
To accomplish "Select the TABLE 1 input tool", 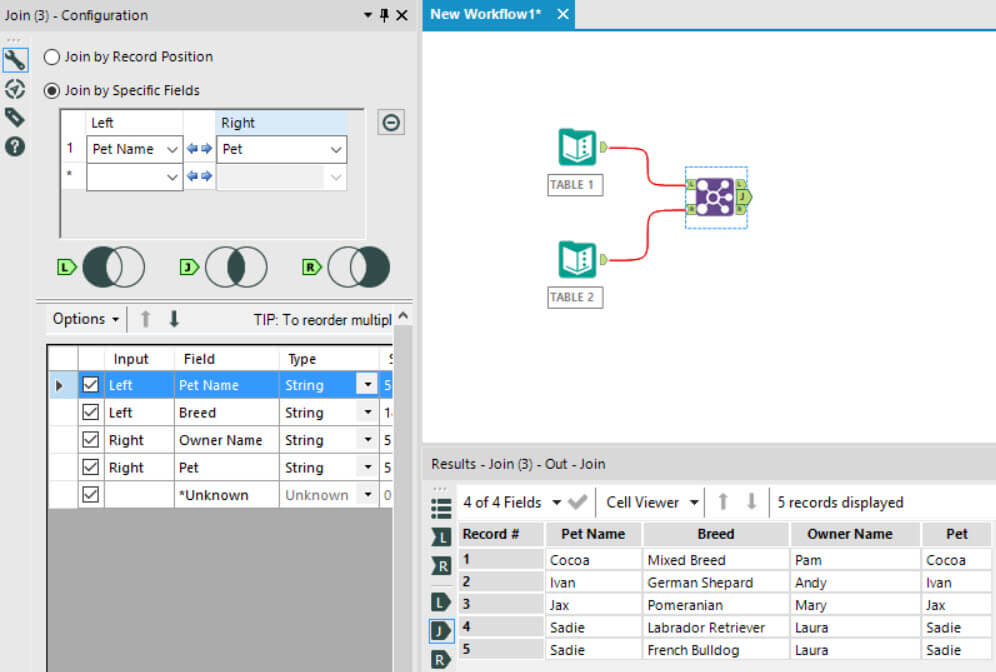I will (576, 148).
